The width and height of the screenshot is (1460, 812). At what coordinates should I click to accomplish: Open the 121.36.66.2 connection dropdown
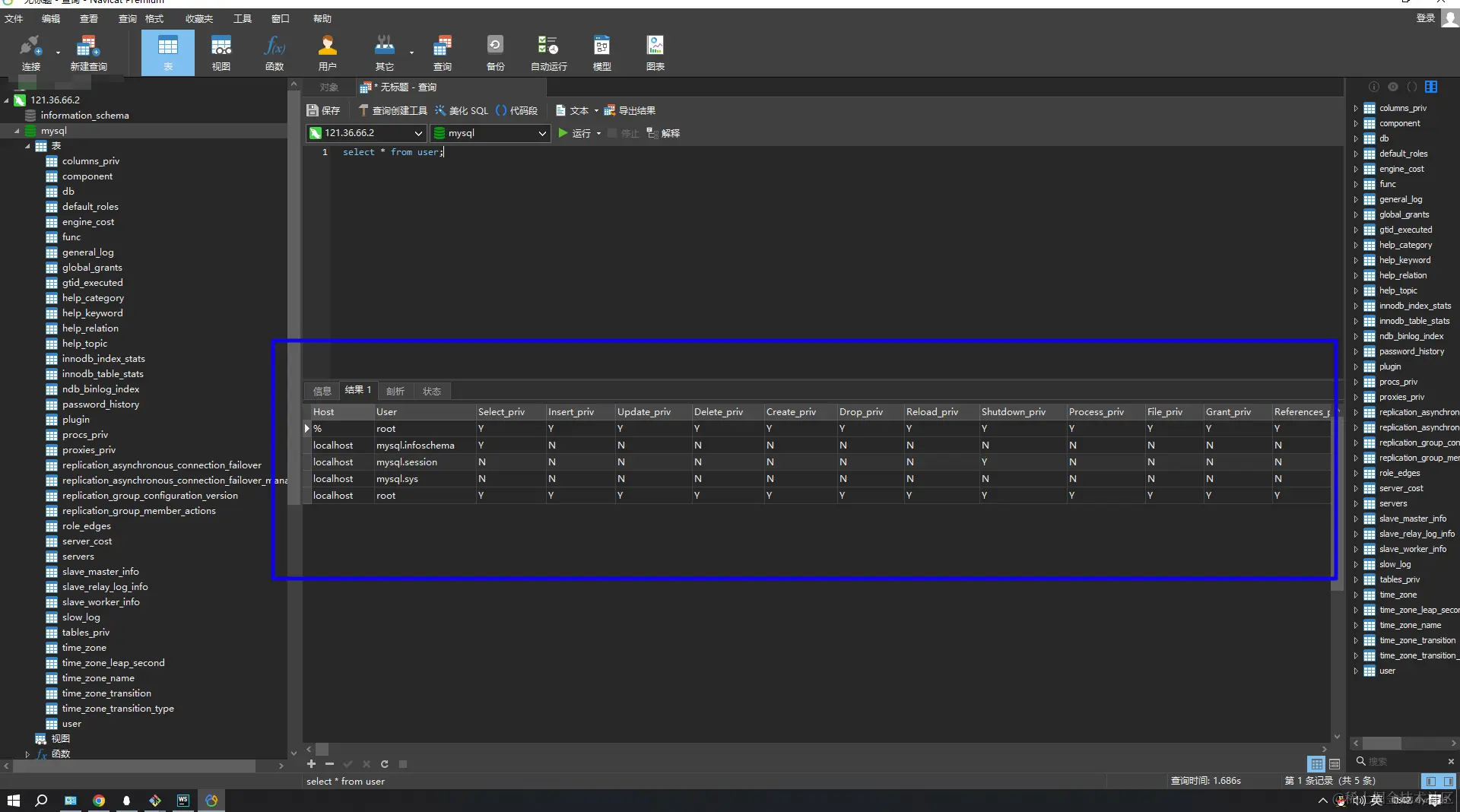click(367, 133)
